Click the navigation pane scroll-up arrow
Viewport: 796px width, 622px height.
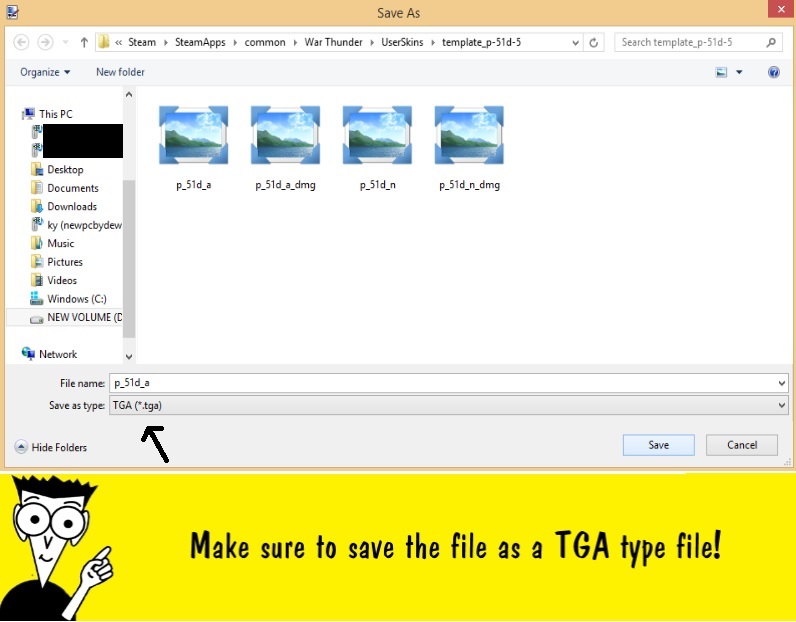(x=129, y=94)
